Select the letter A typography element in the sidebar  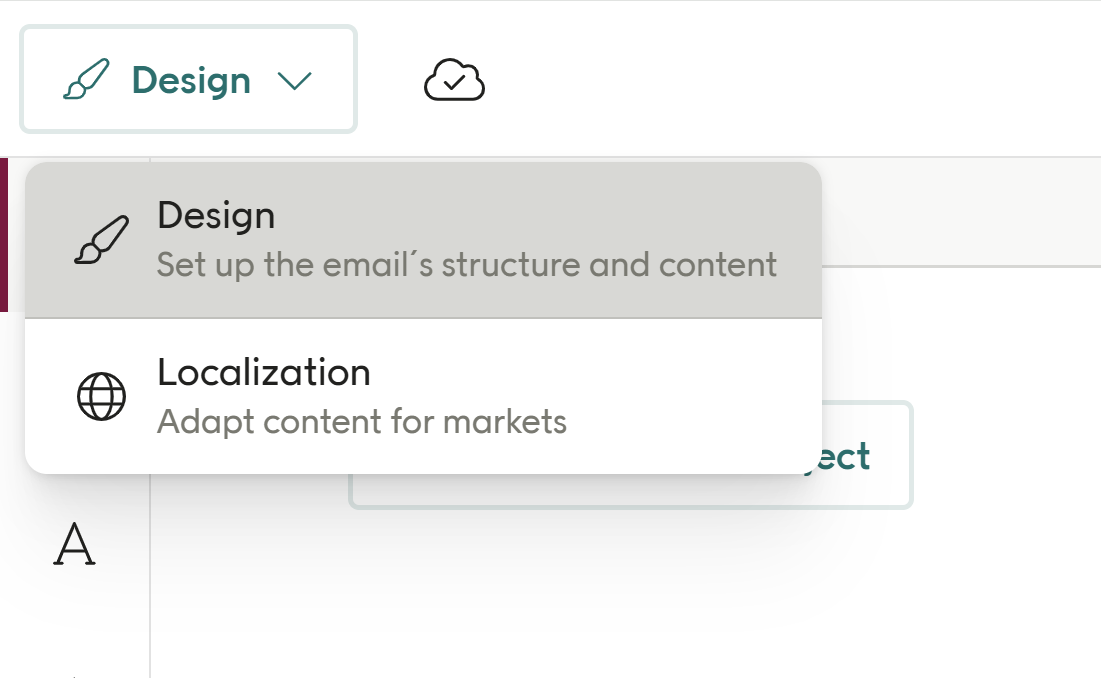click(77, 545)
